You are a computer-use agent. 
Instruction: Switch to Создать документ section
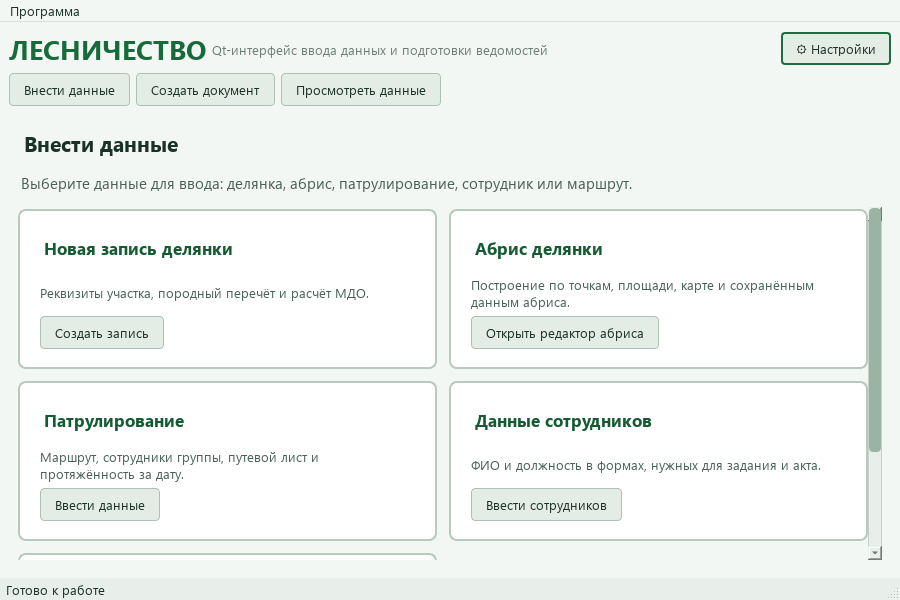point(205,90)
